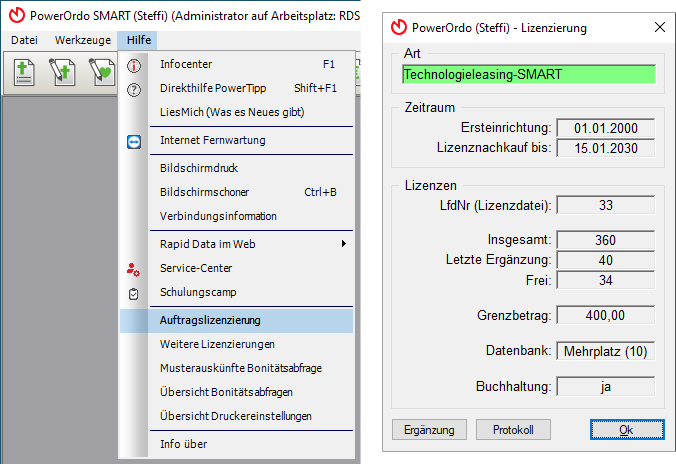Close the Lizenzierung dialog with X

click(x=659, y=27)
